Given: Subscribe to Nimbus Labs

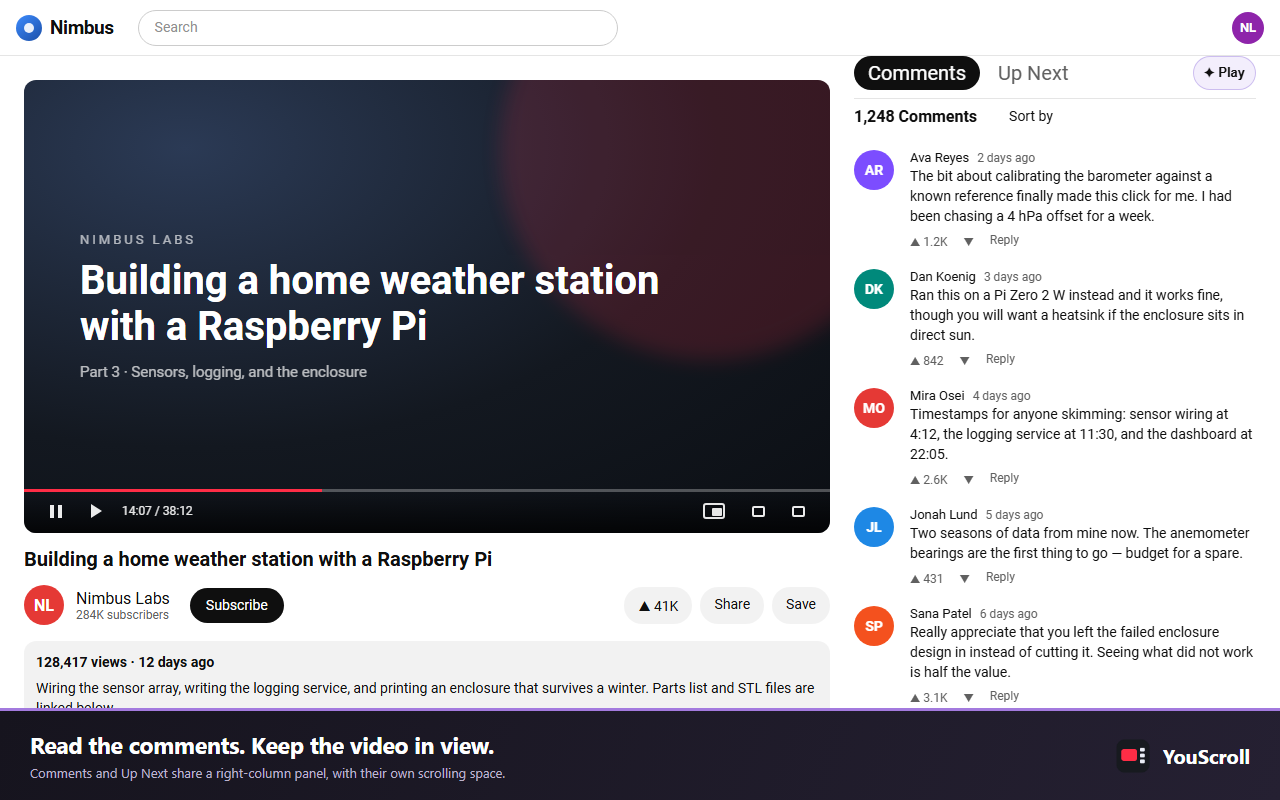Looking at the screenshot, I should tap(237, 605).
